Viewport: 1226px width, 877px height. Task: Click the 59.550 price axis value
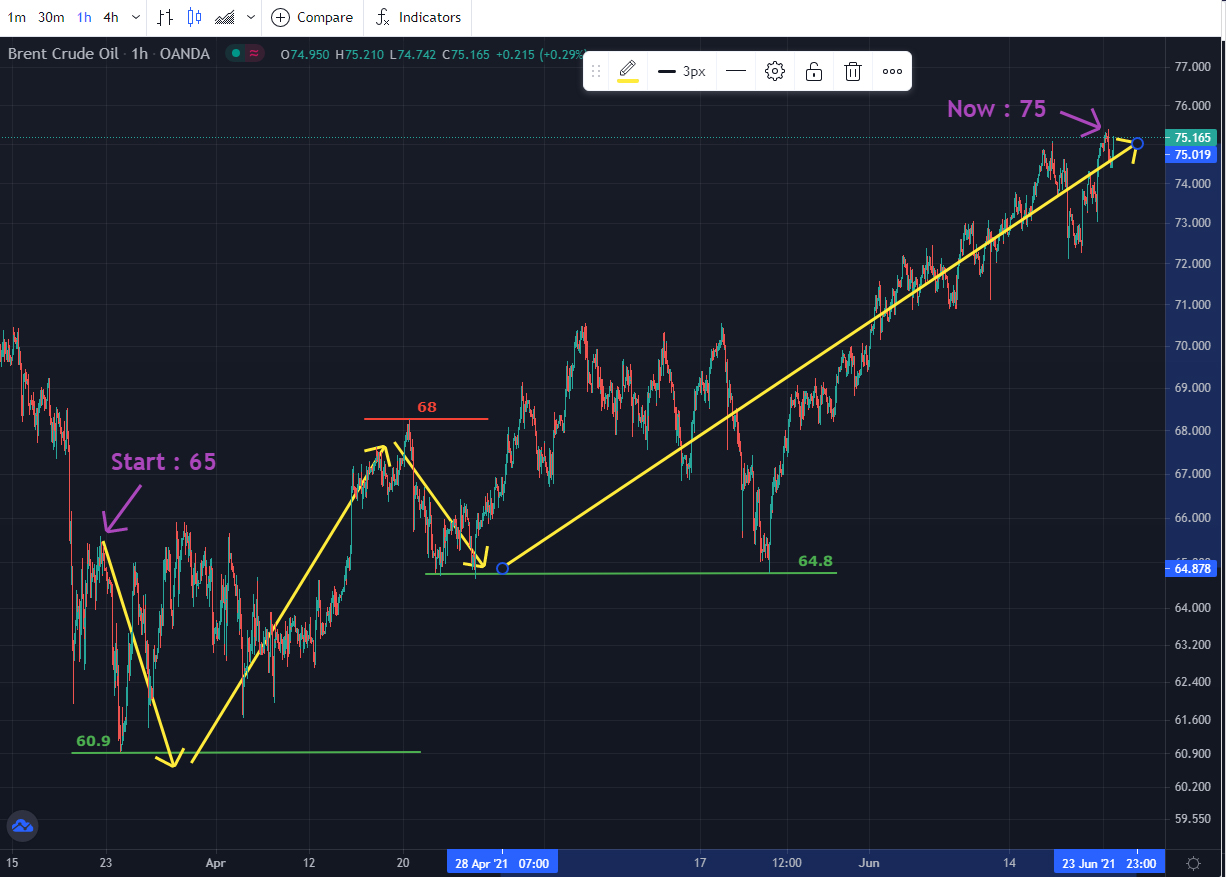point(1193,819)
